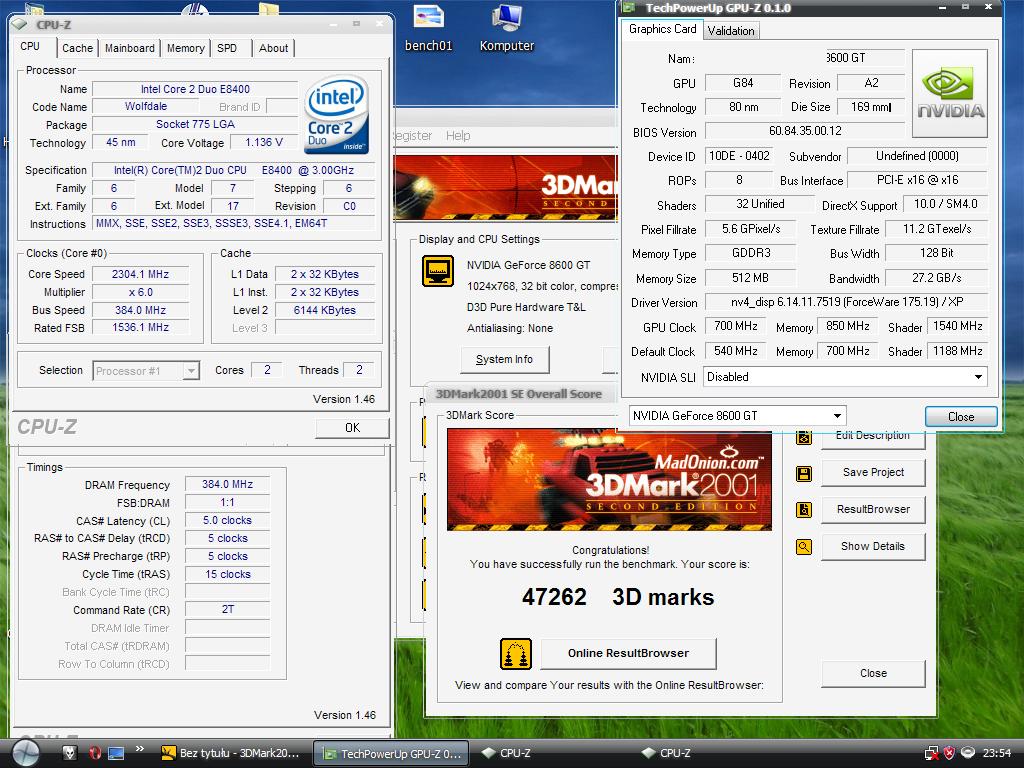Switch to the 3DMark taskbar item
The image size is (1024, 768).
pyautogui.click(x=231, y=753)
